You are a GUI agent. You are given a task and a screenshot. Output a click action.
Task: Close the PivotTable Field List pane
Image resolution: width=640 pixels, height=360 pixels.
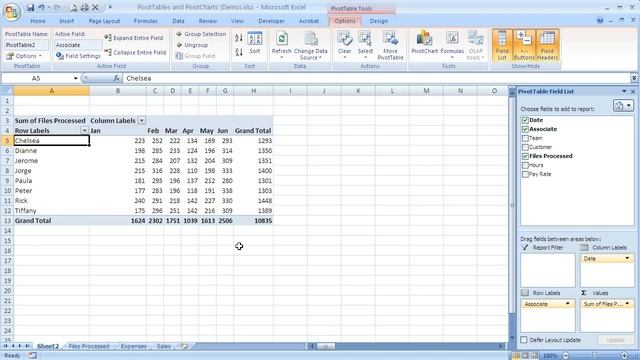tap(633, 91)
